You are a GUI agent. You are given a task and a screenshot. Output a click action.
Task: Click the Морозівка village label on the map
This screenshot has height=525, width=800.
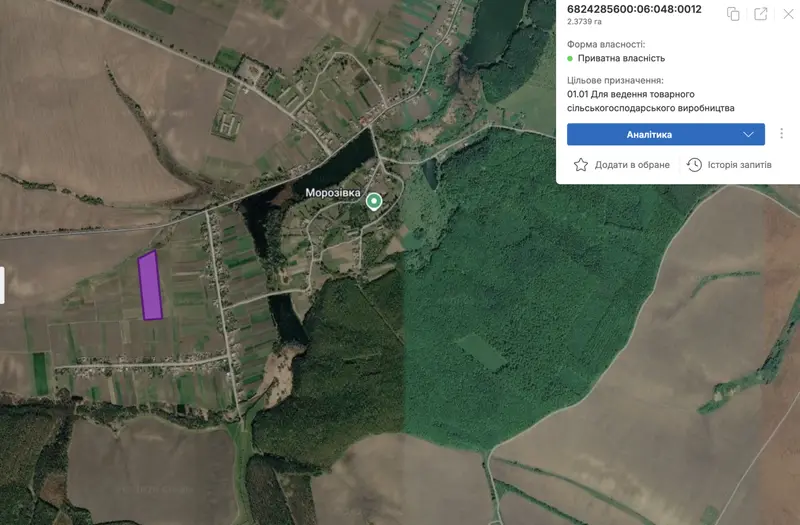click(x=333, y=193)
